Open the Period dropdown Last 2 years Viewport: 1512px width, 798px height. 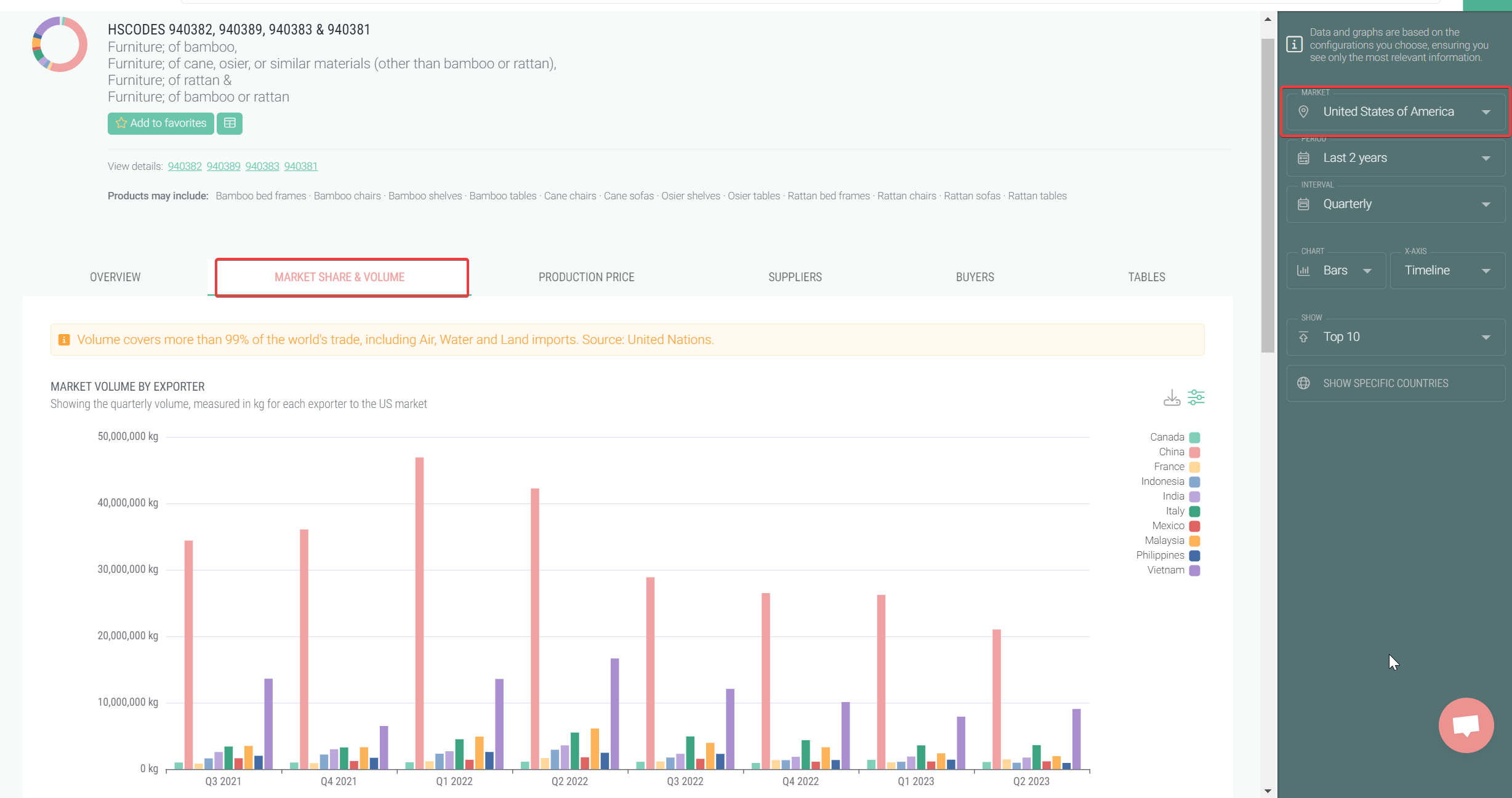click(1396, 158)
